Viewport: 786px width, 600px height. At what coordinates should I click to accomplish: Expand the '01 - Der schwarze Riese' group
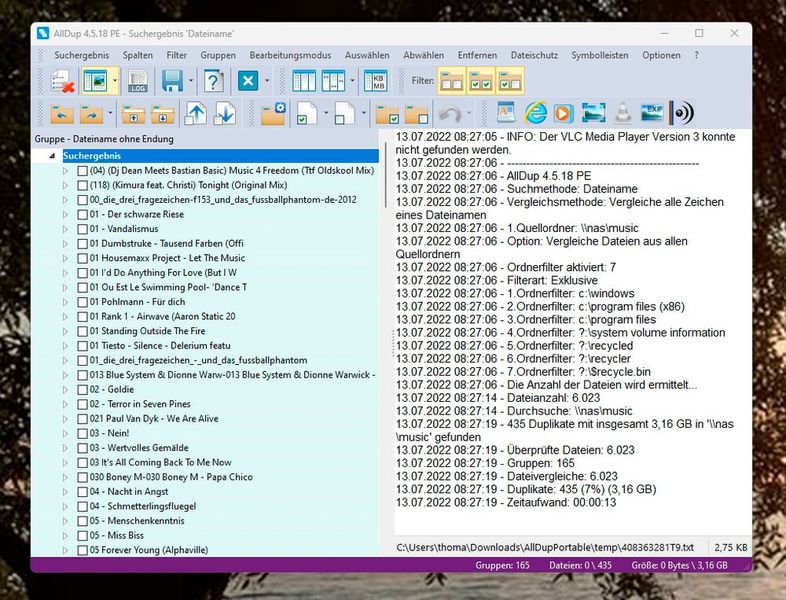[66, 214]
